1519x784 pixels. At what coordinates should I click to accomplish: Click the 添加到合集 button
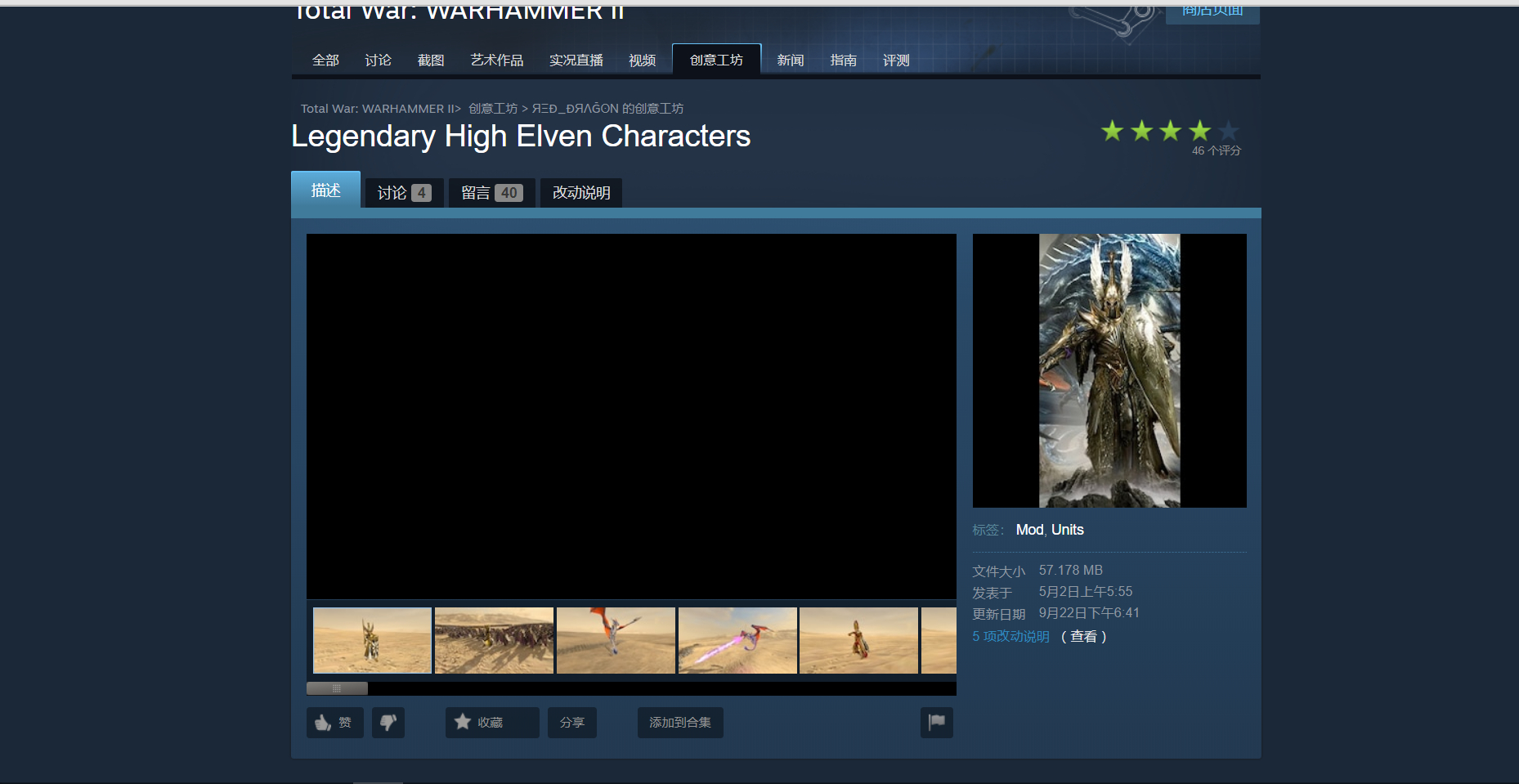coord(680,723)
